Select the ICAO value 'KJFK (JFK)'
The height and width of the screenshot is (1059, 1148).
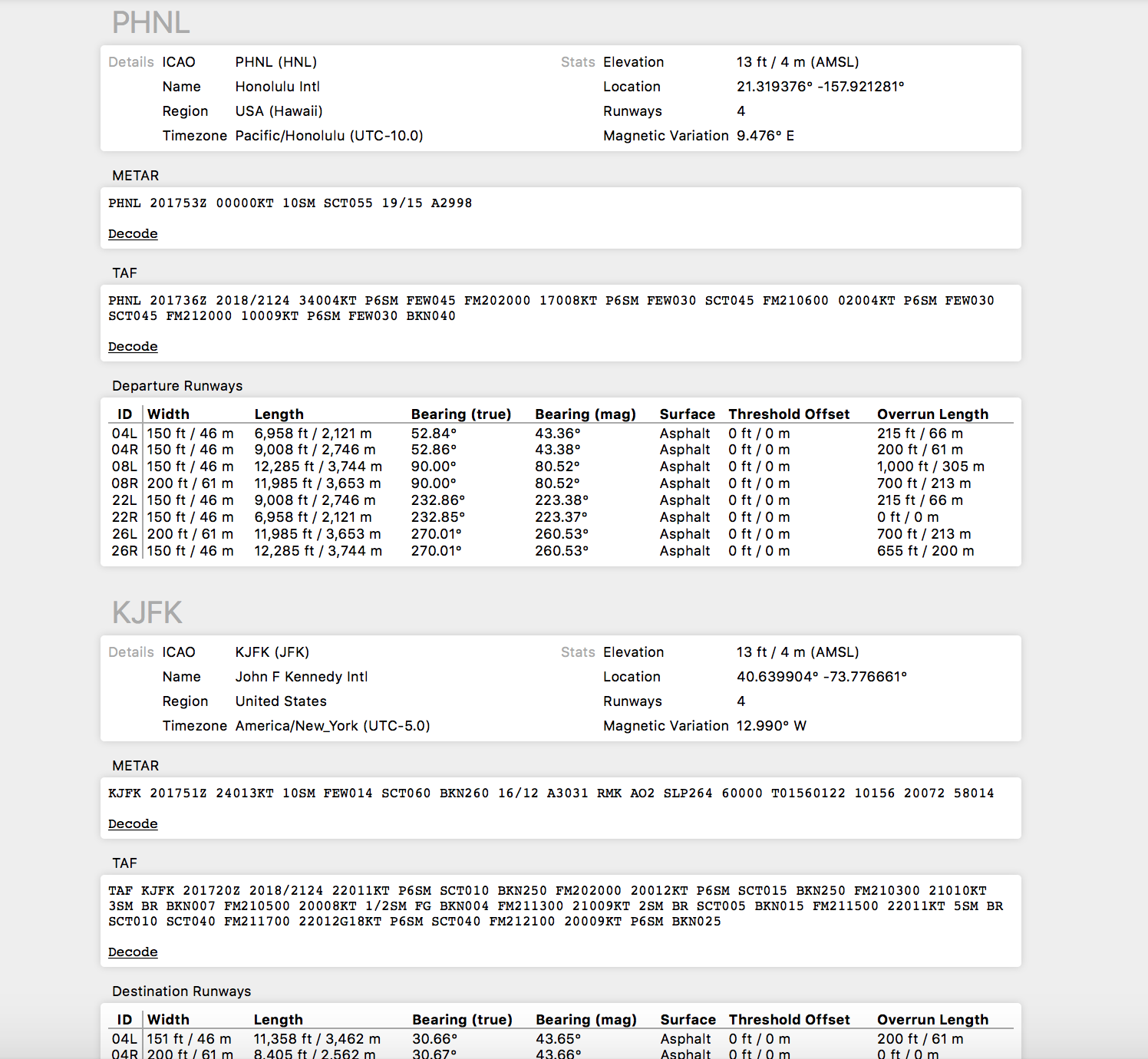click(272, 652)
